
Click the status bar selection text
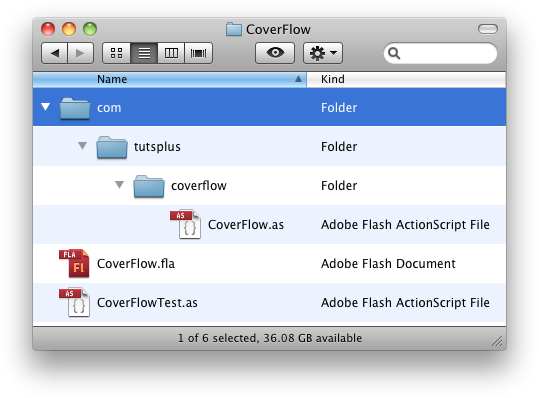coord(270,338)
